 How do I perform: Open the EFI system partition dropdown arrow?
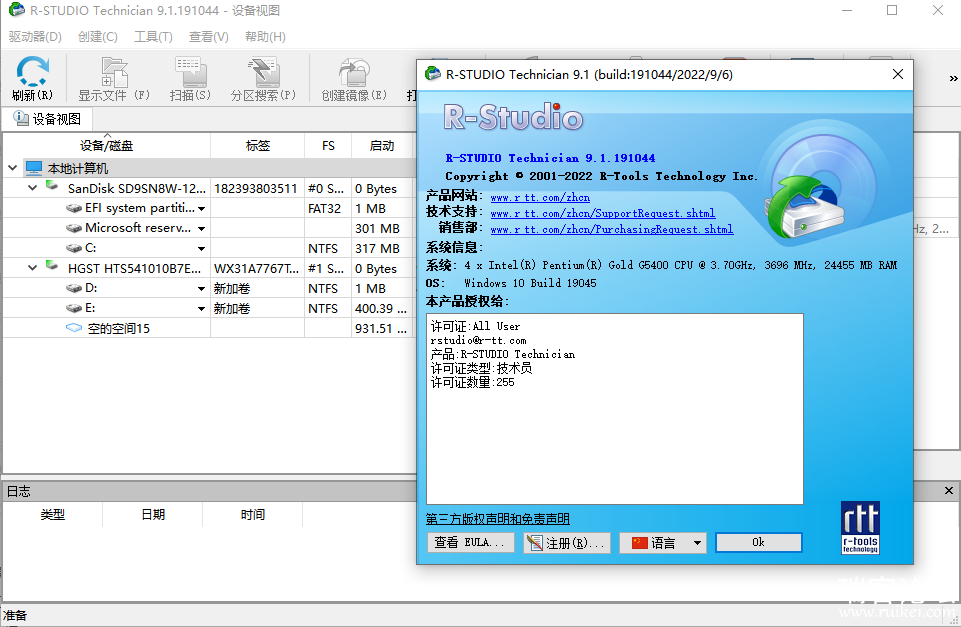coord(201,209)
